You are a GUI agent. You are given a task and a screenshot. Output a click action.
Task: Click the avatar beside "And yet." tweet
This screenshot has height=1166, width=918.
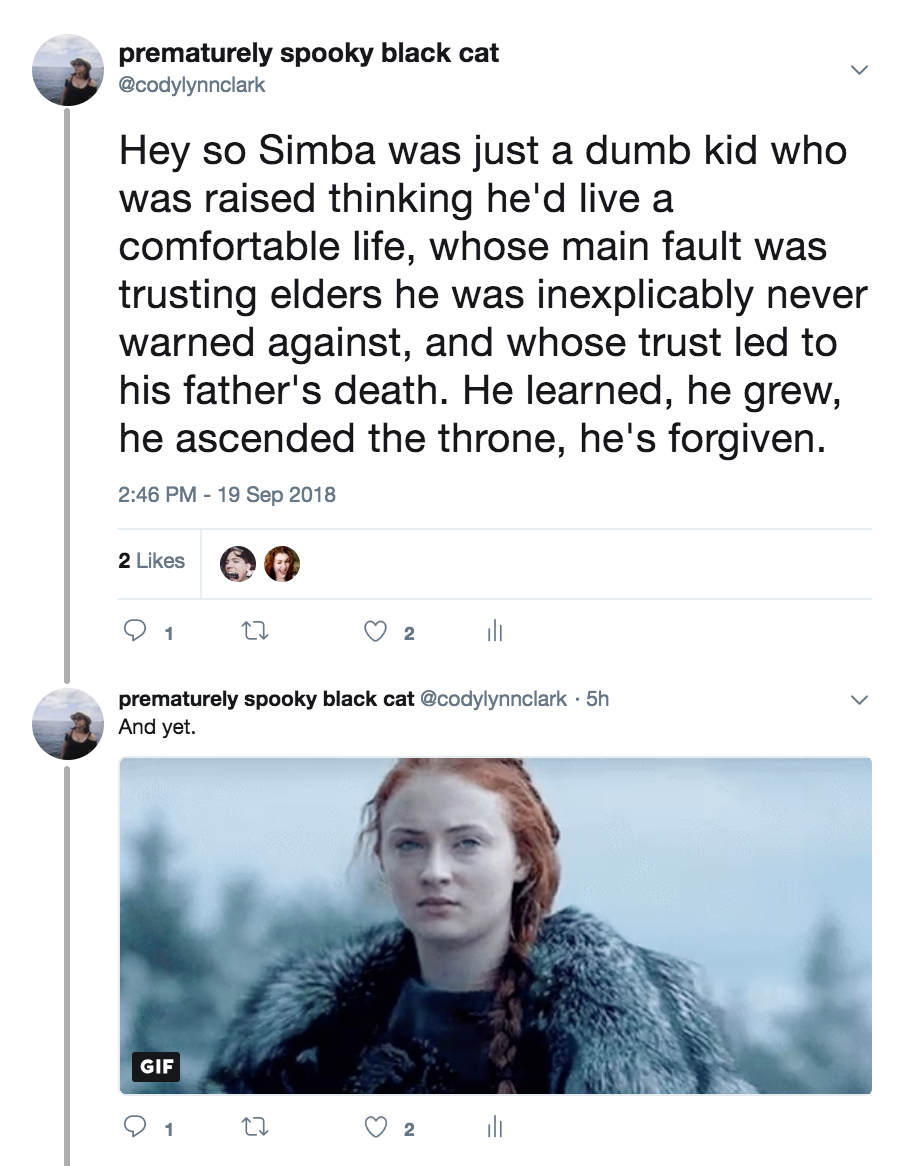[68, 724]
